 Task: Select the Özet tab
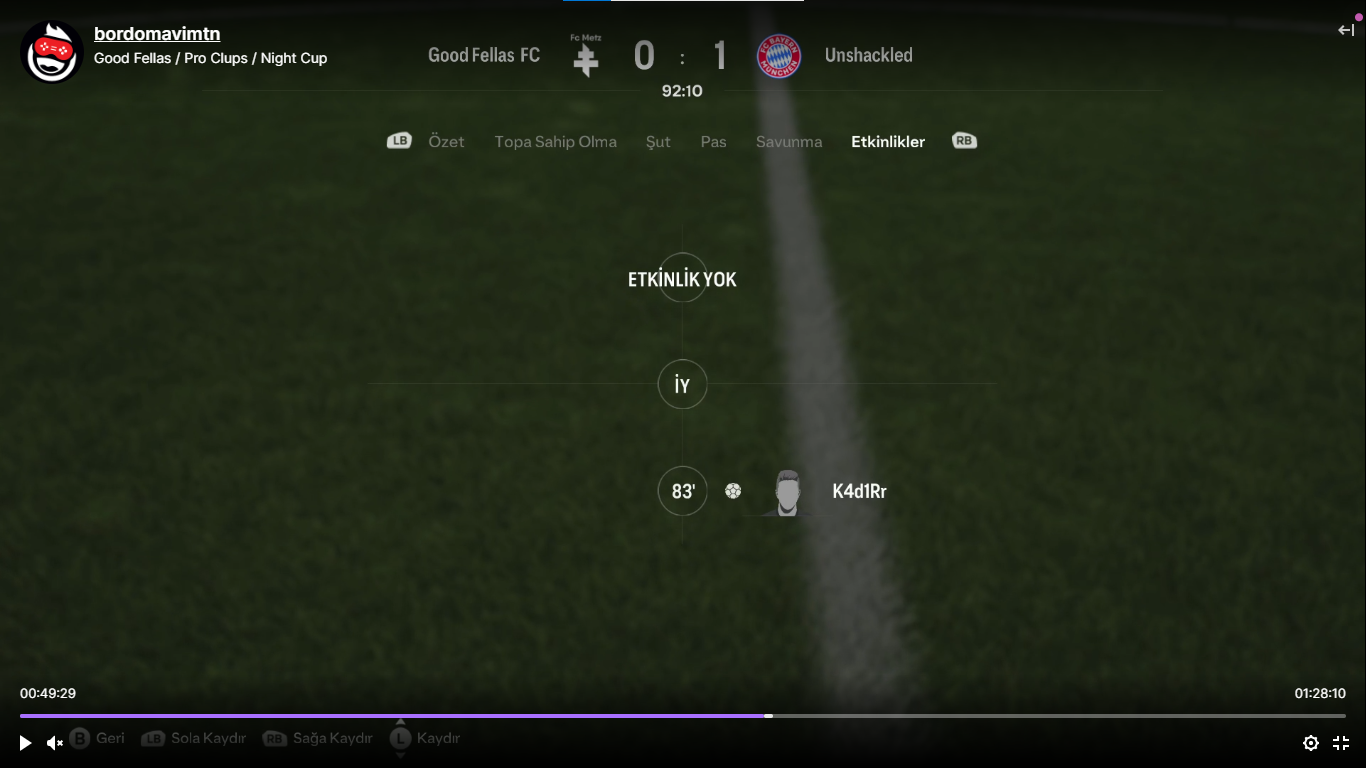[446, 142]
